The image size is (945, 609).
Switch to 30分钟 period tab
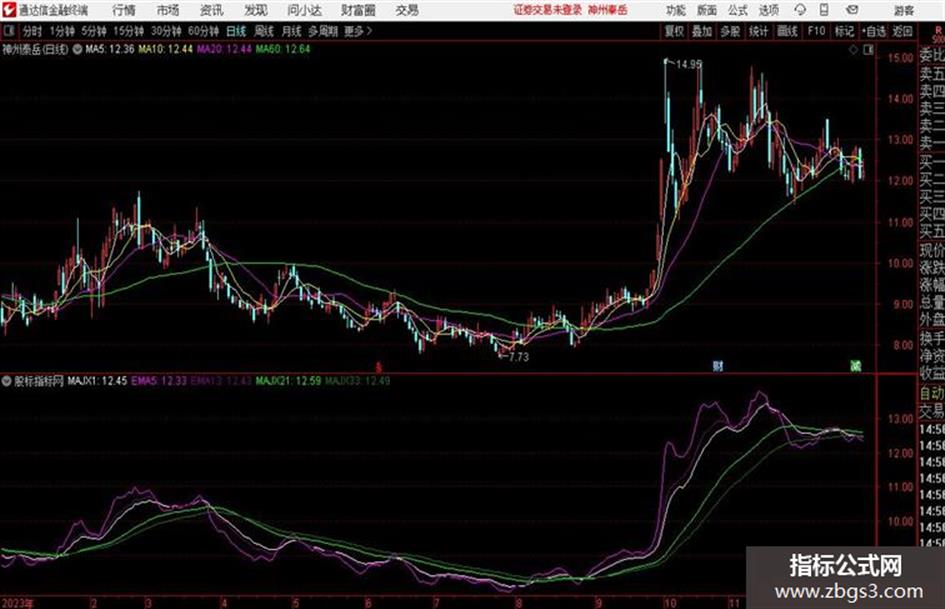[x=166, y=31]
